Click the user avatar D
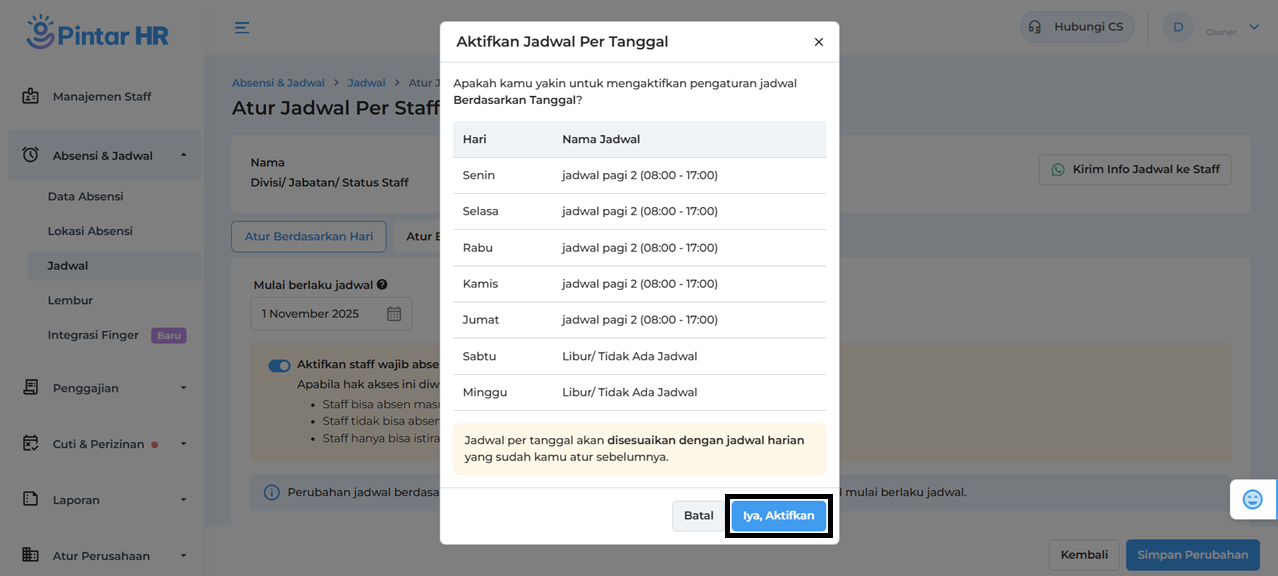The height and width of the screenshot is (576, 1278). click(x=1178, y=28)
